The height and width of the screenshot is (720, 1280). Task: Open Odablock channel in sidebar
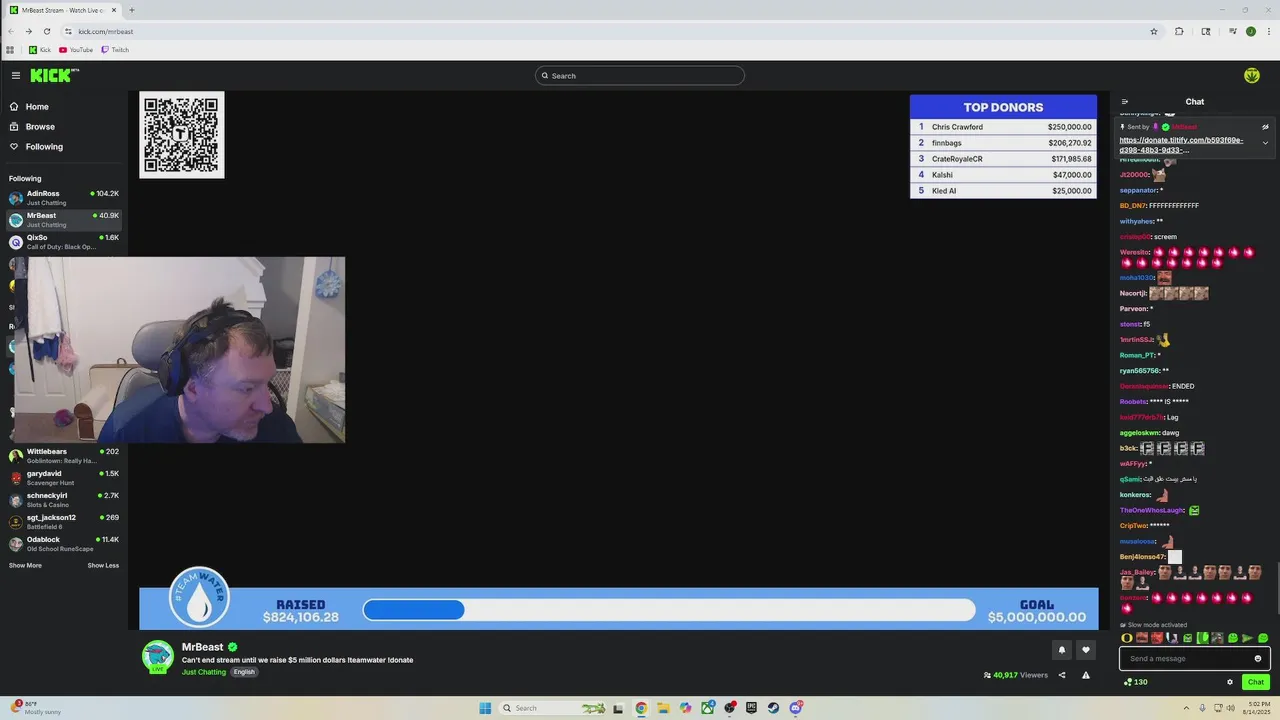point(64,544)
